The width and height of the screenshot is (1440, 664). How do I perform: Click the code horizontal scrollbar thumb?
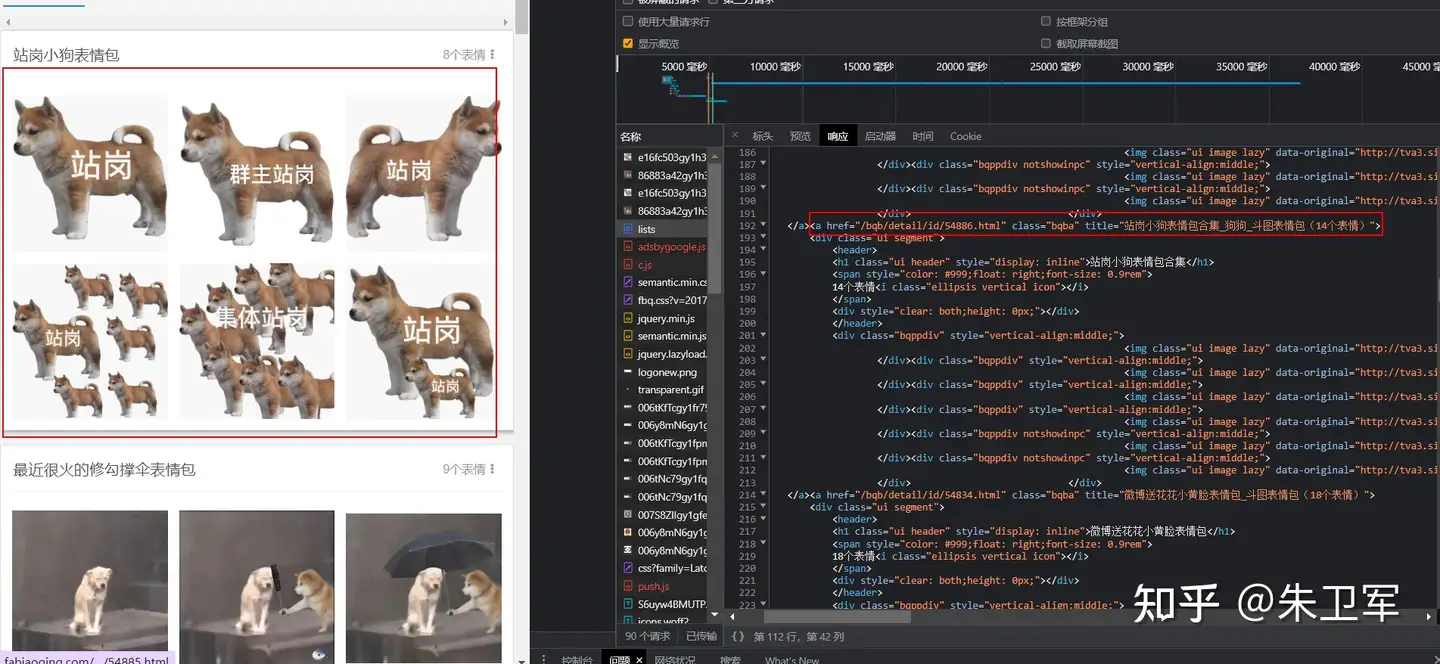(836, 618)
